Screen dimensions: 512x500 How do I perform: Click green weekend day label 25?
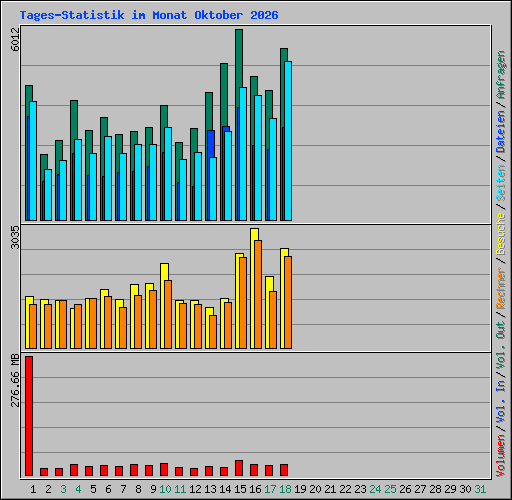pyautogui.click(x=390, y=489)
